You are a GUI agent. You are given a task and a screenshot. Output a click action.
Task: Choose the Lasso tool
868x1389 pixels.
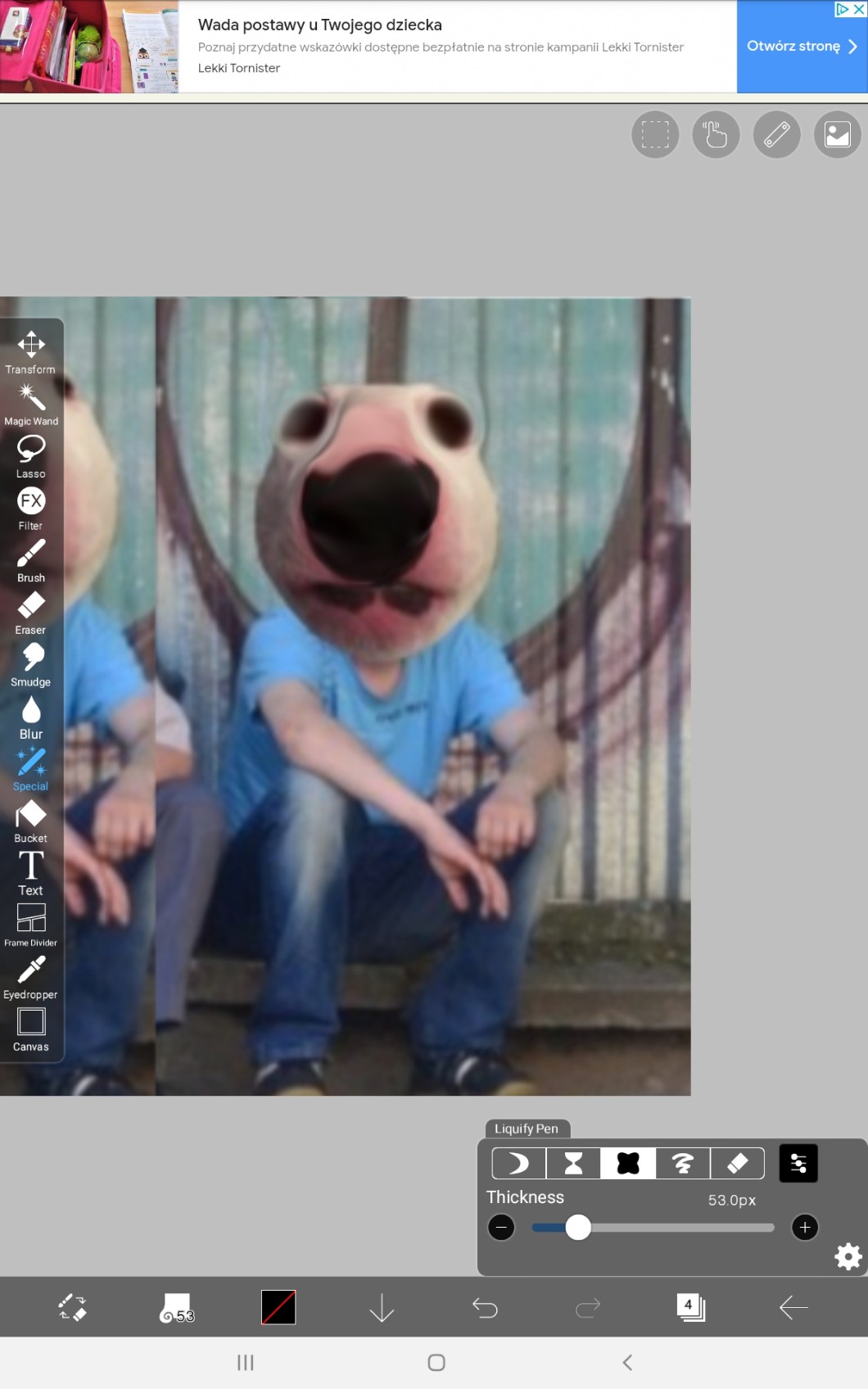point(31,457)
